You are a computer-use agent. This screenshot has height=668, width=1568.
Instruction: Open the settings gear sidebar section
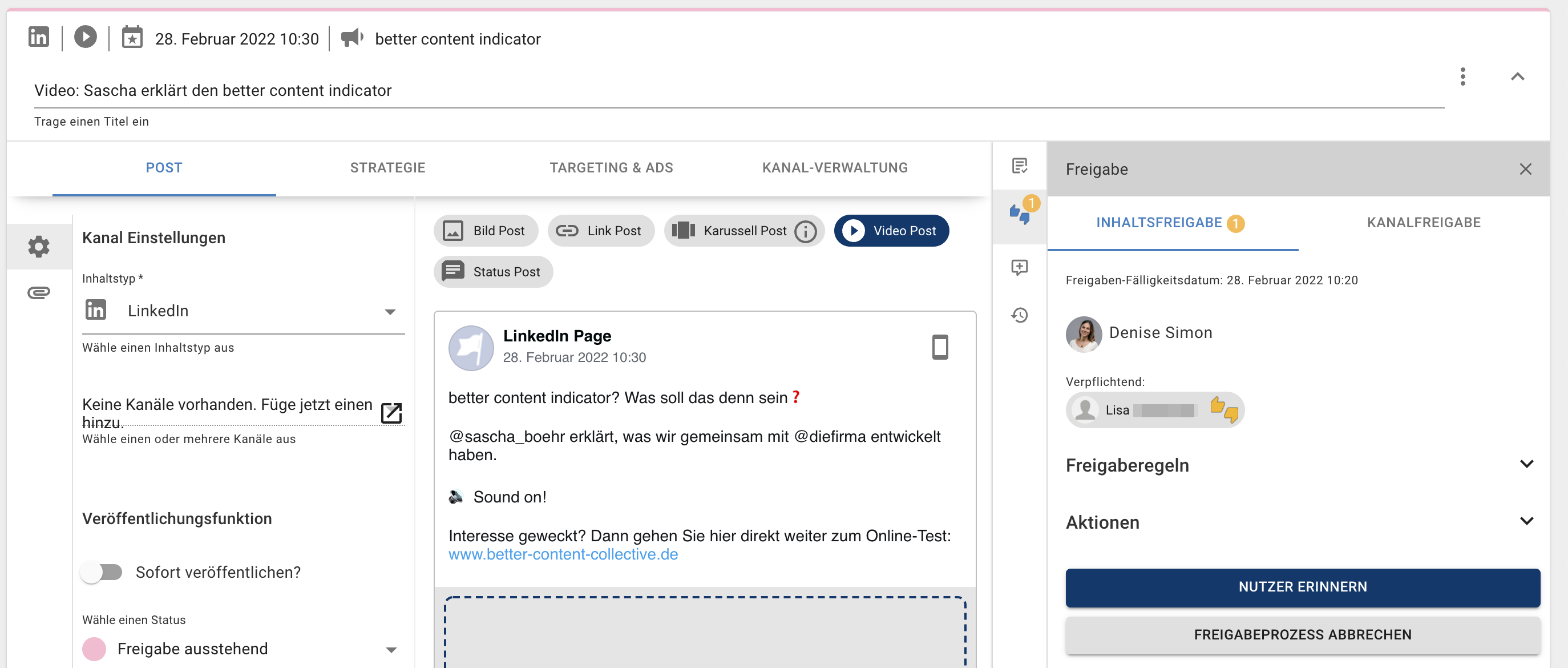(39, 247)
